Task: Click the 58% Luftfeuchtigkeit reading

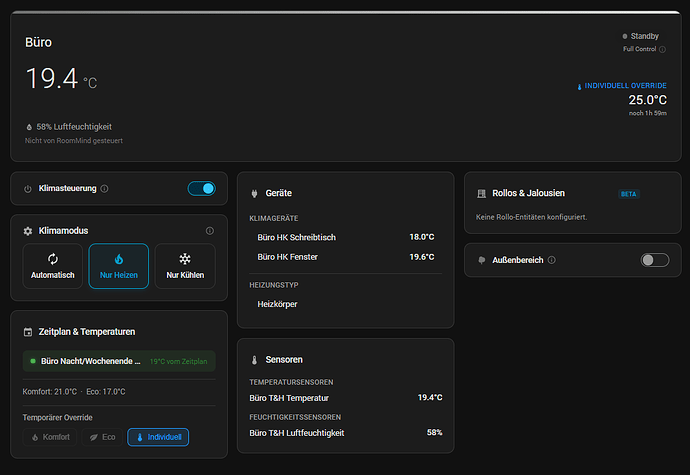Action: click(74, 127)
